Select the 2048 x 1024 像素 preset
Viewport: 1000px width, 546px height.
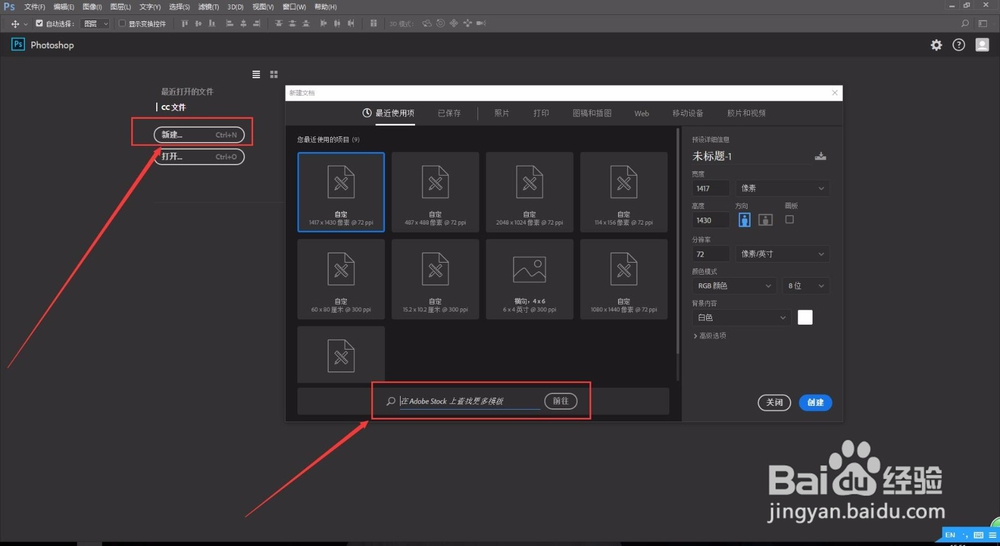coord(529,192)
